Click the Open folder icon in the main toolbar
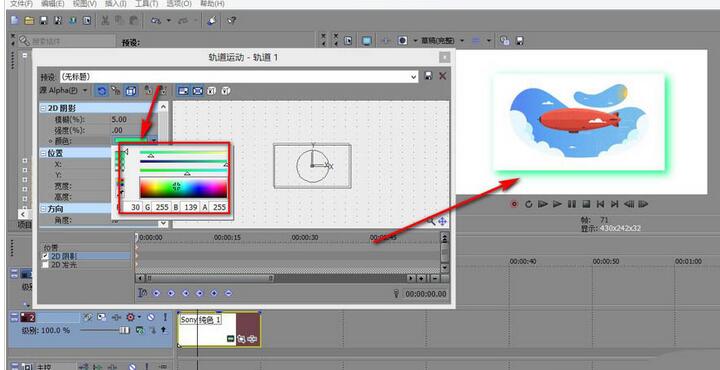Screen dimensions: 720x370 click(29, 20)
